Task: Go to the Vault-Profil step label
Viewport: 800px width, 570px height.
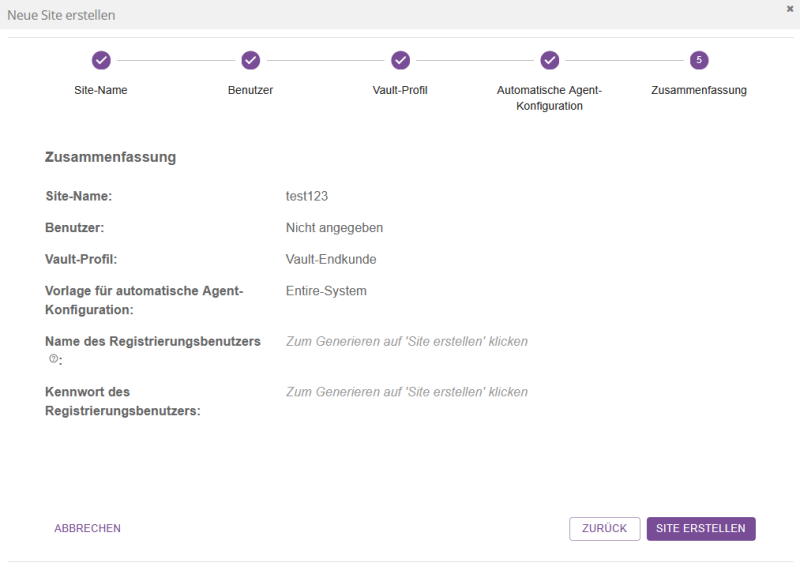Action: click(400, 90)
